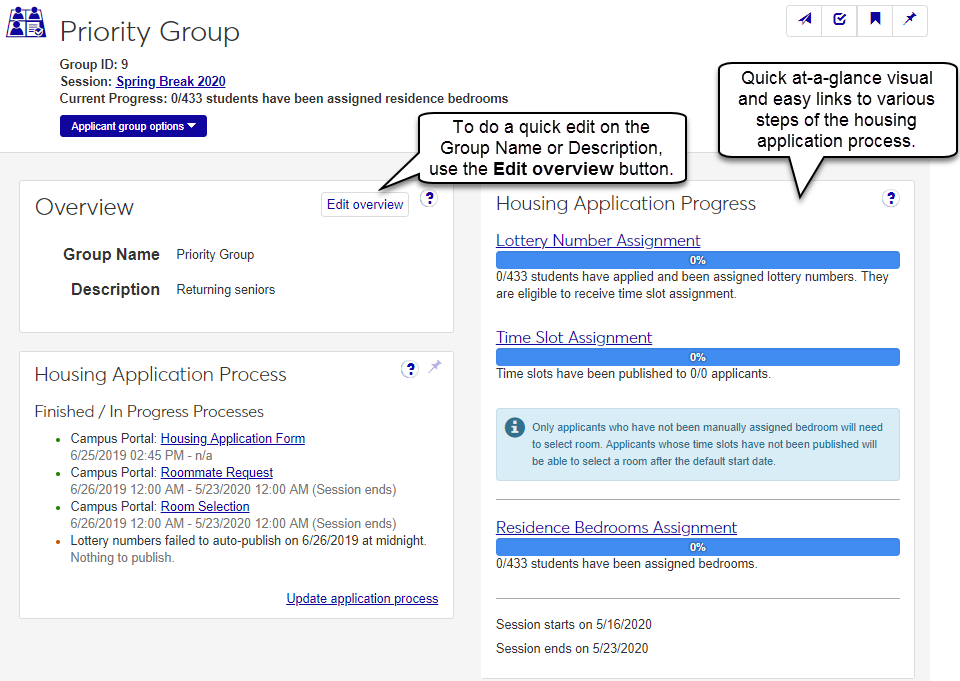The height and width of the screenshot is (681, 960).
Task: Open help for Housing Application Process panel
Action: [x=409, y=369]
